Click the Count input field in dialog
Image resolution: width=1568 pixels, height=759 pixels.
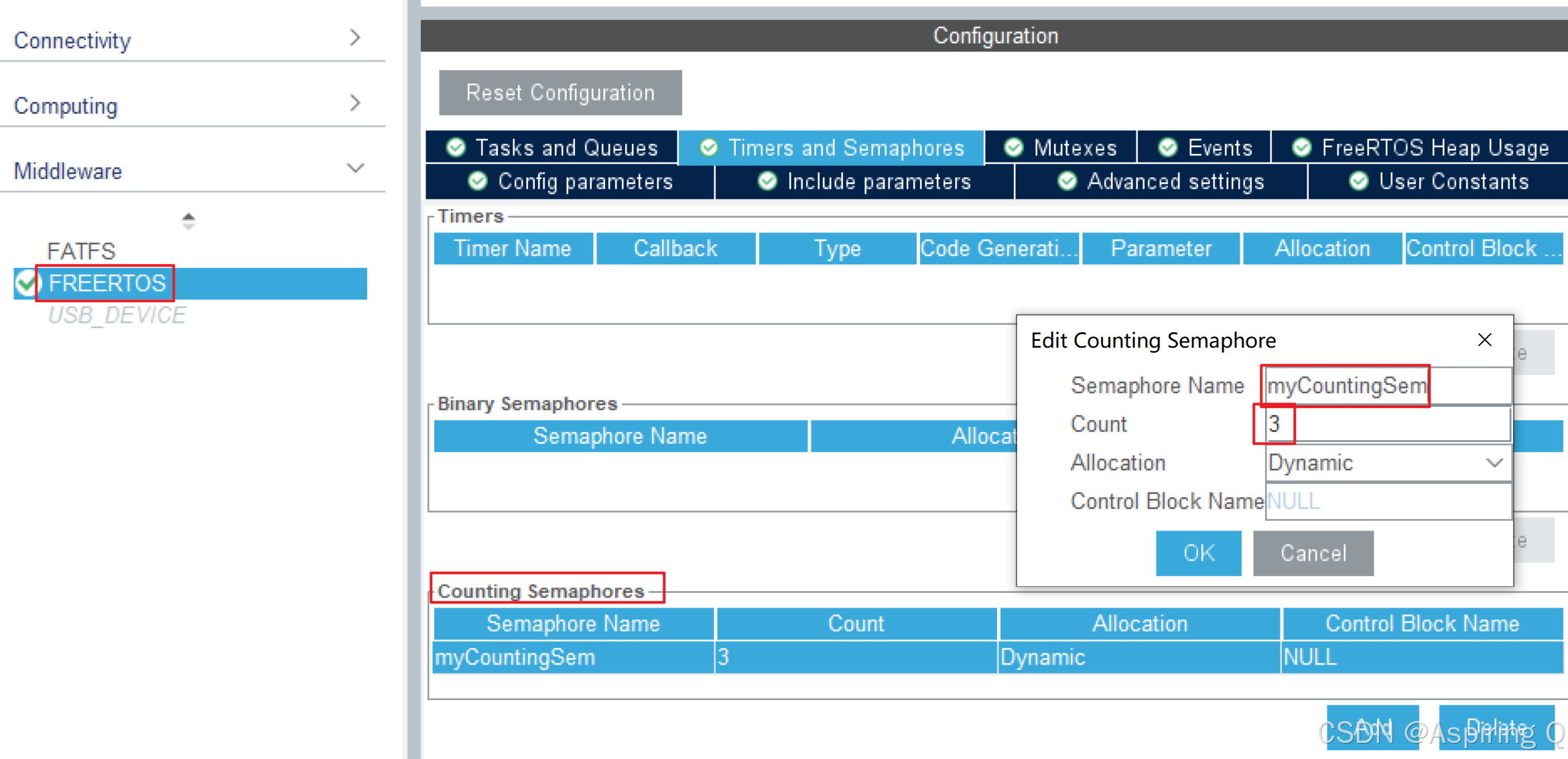1388,424
